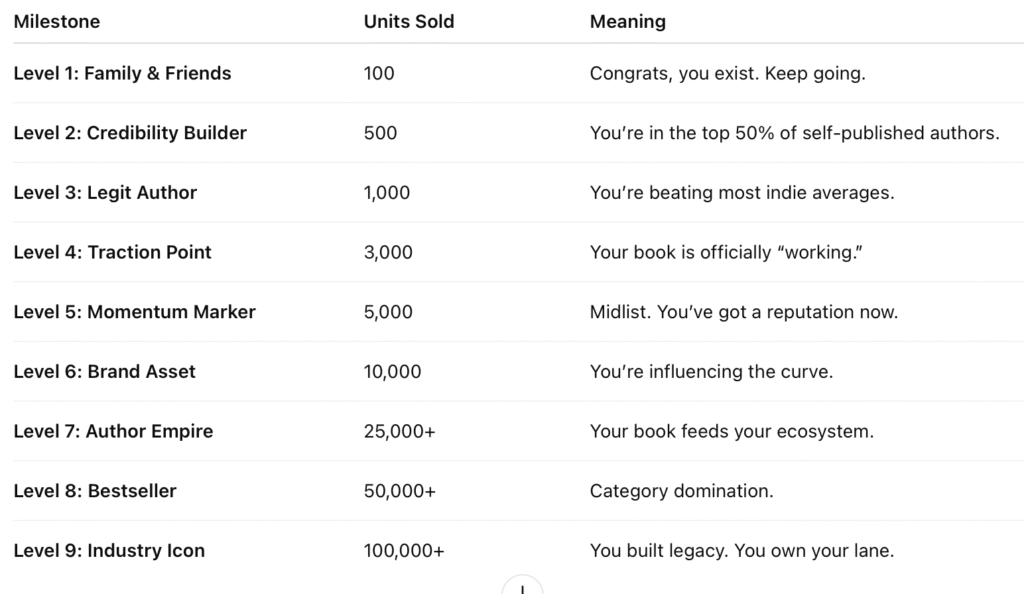
Task: Click "You're influencing the curve." cell
Action: (x=711, y=371)
